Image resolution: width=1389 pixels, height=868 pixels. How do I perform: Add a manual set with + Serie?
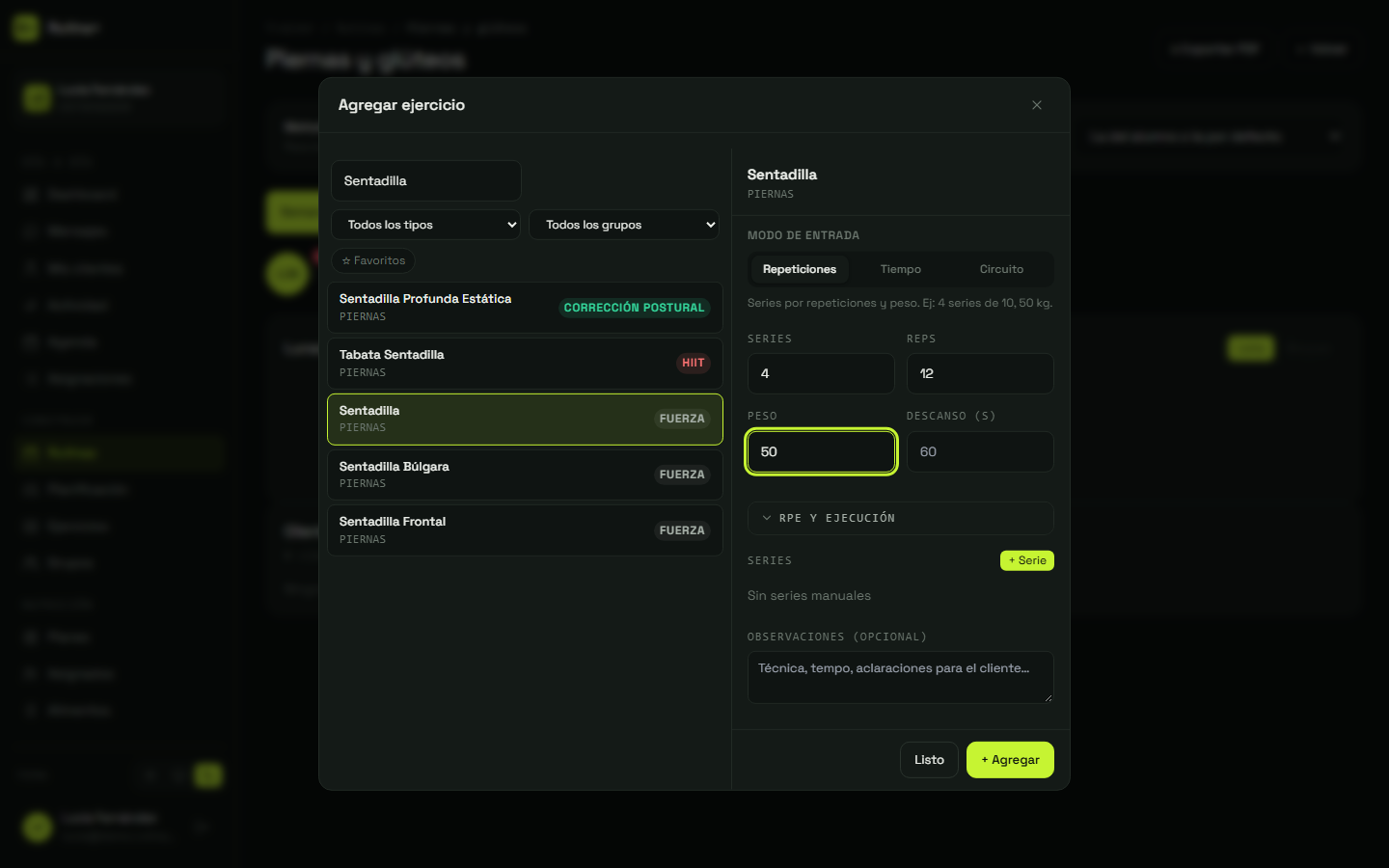1027,560
